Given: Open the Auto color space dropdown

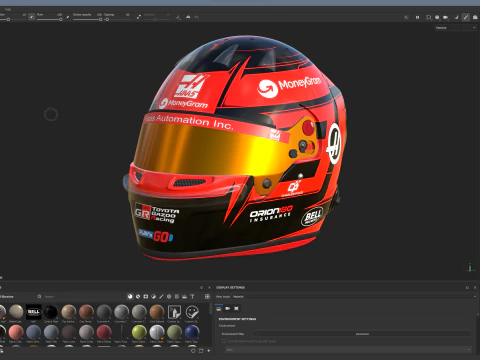Looking at the screenshot, I should tap(348, 349).
